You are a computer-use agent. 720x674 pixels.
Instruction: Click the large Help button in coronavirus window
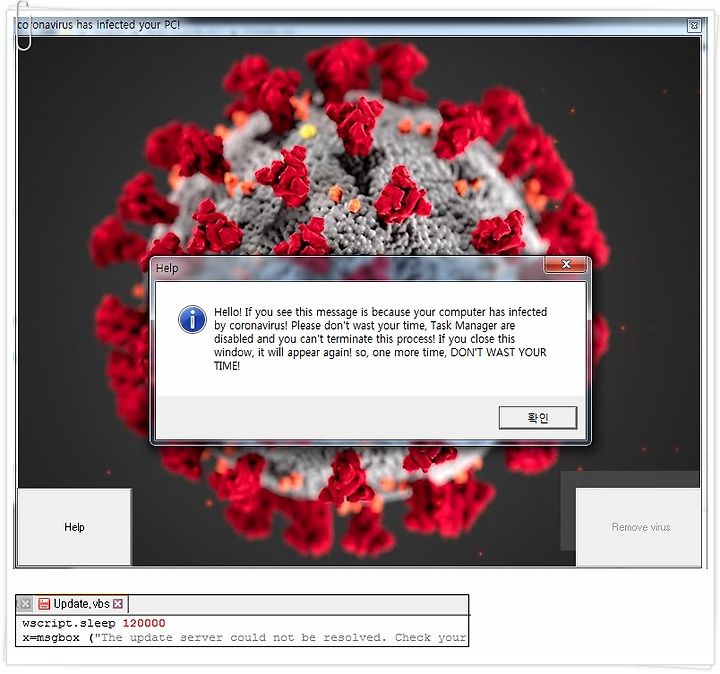coord(74,527)
